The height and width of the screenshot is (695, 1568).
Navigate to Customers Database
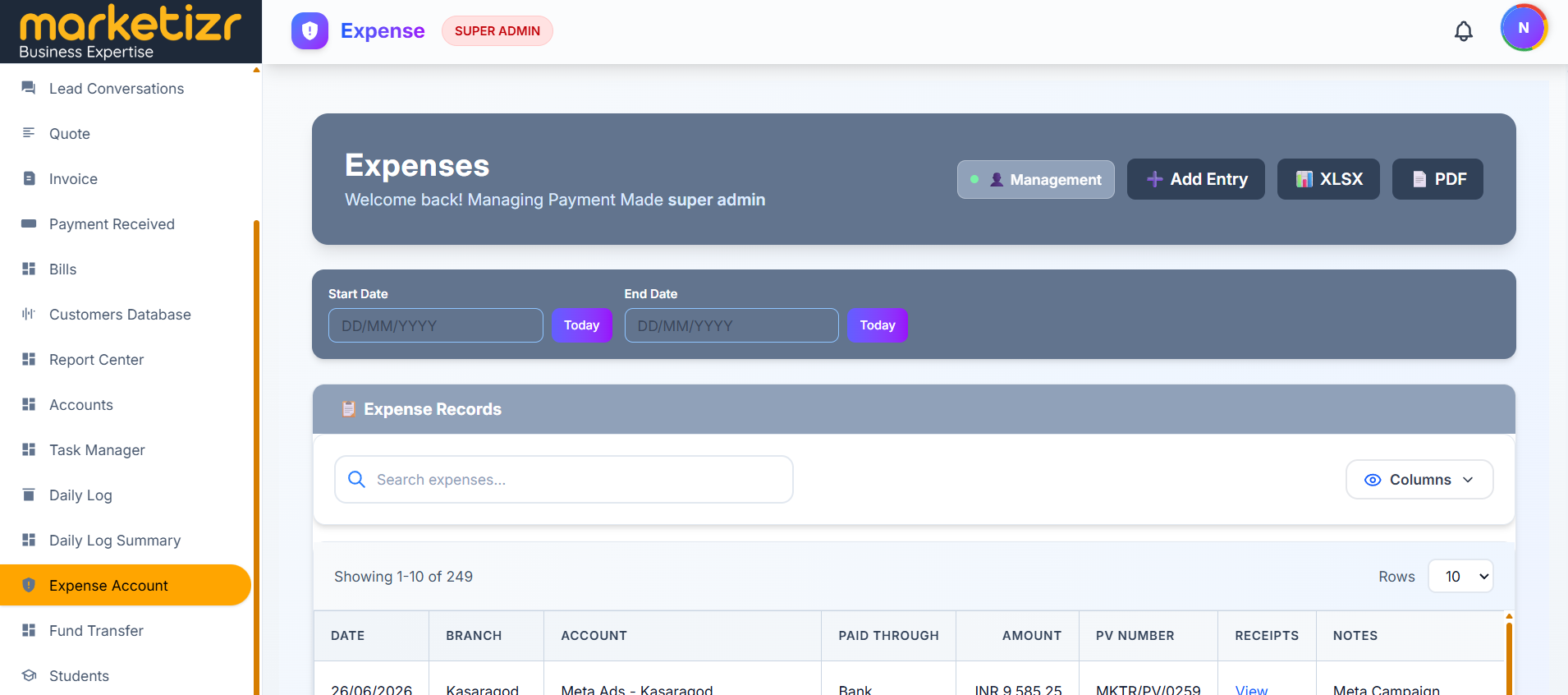[x=120, y=315]
